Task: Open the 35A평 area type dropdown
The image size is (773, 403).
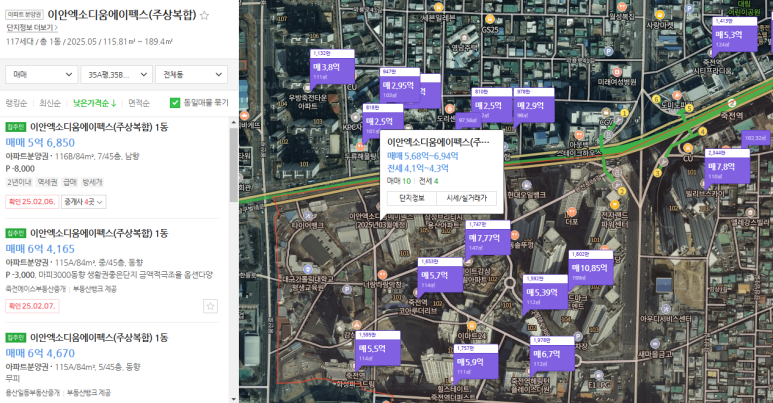Action: coord(116,74)
